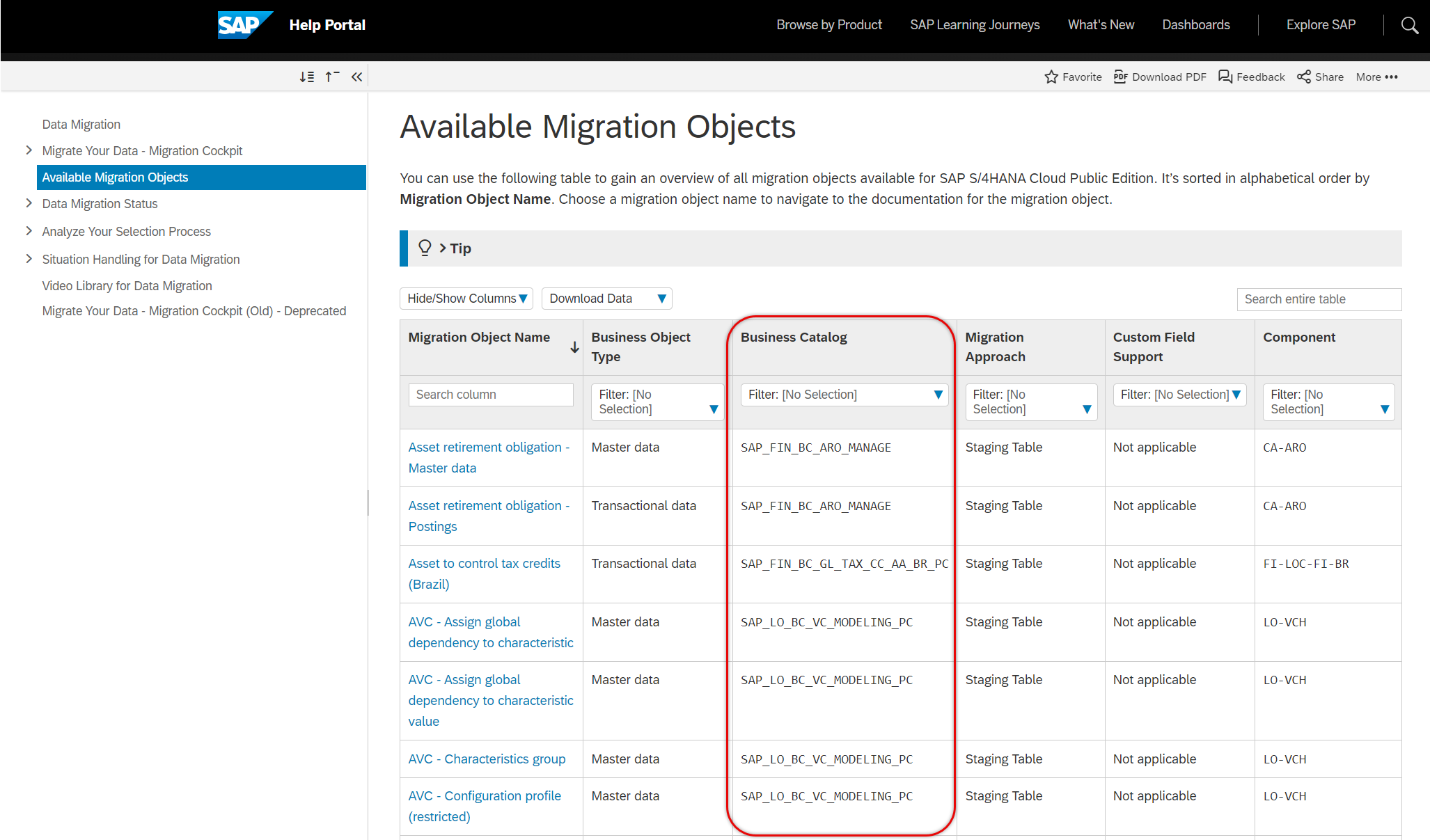Click the Help Portal title
This screenshot has height=840, width=1430.
(x=327, y=25)
